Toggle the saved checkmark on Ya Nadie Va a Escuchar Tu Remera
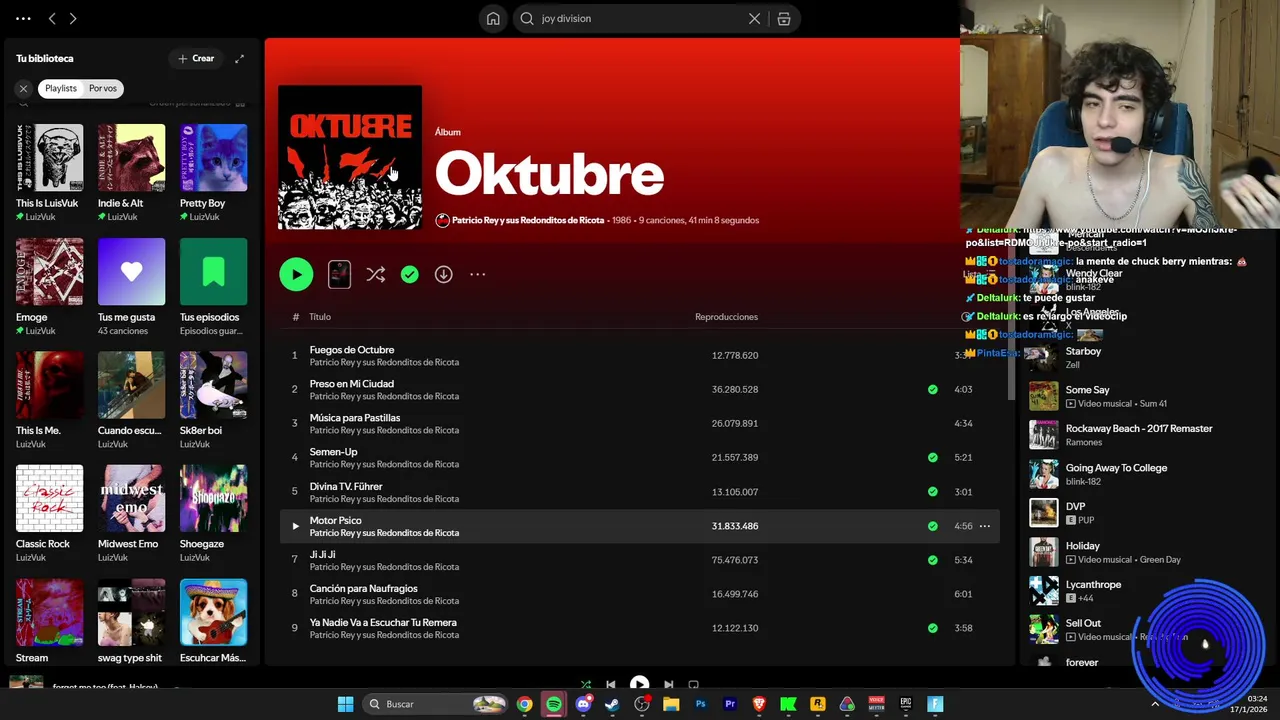1280x720 pixels. pyautogui.click(x=933, y=628)
